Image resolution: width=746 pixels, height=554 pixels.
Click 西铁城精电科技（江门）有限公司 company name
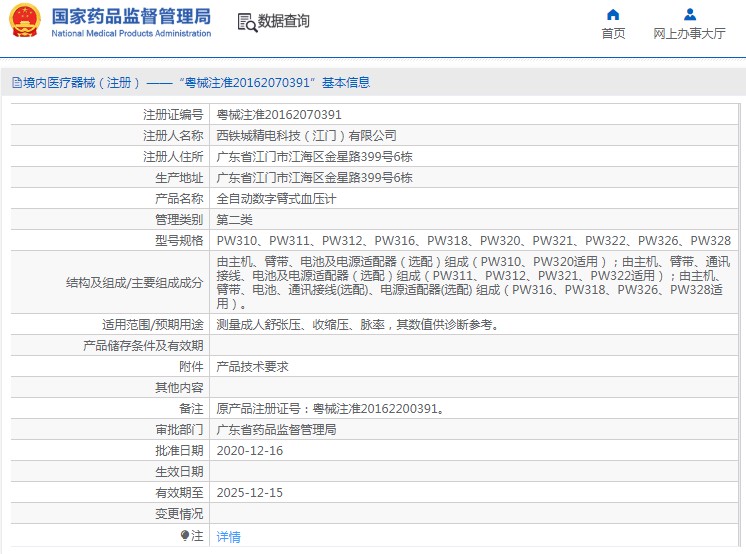[x=306, y=136]
